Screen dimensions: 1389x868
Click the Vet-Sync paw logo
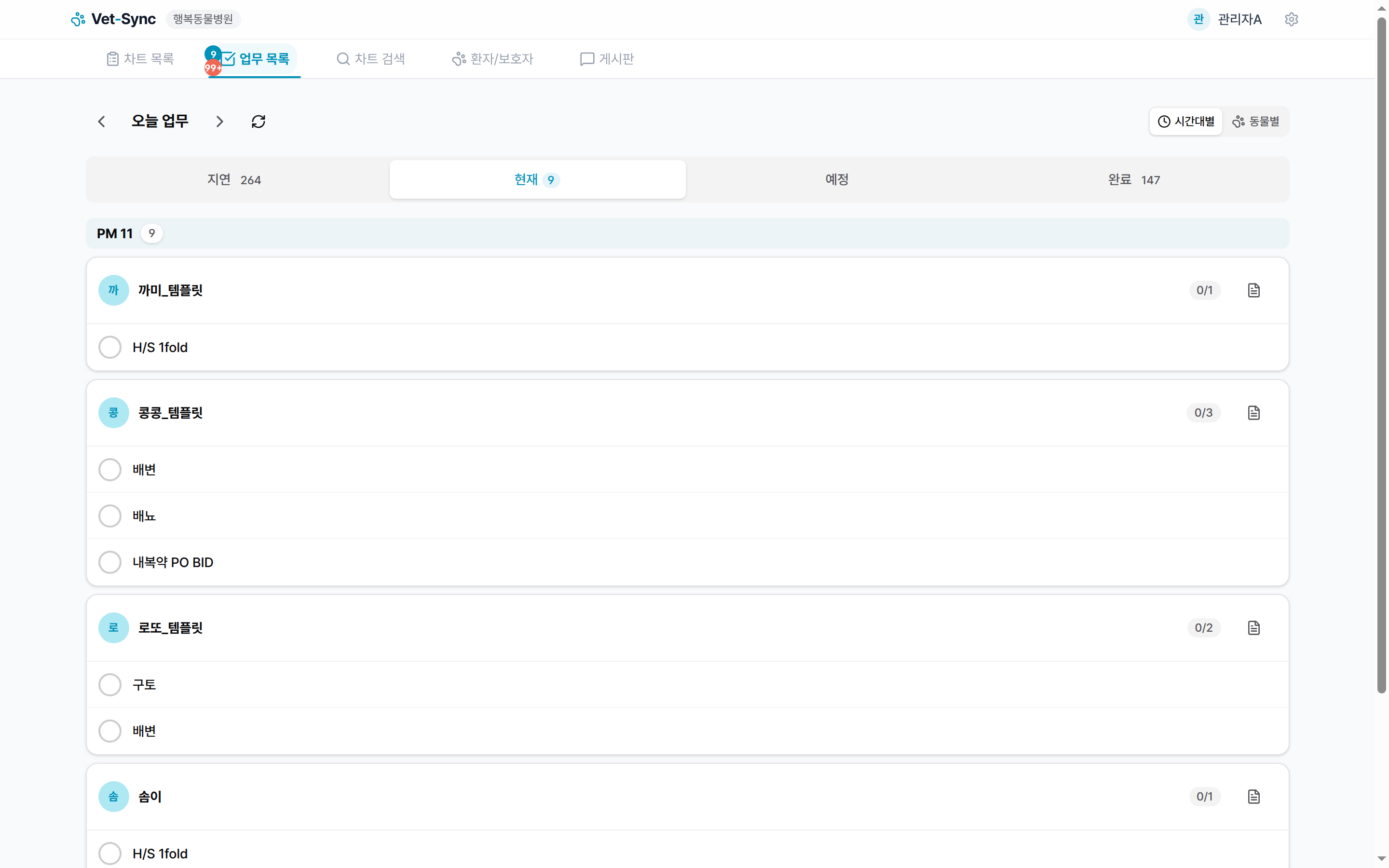[x=78, y=19]
